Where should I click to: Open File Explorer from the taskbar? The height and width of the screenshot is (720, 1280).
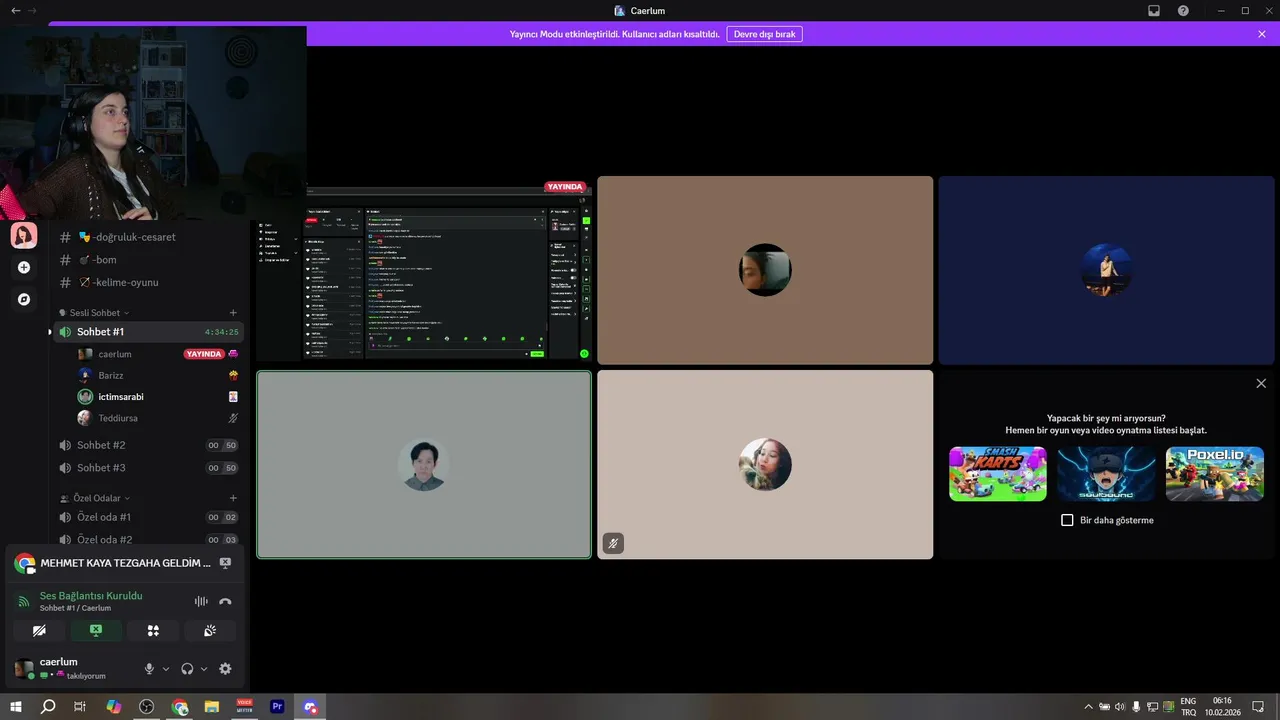[x=212, y=707]
